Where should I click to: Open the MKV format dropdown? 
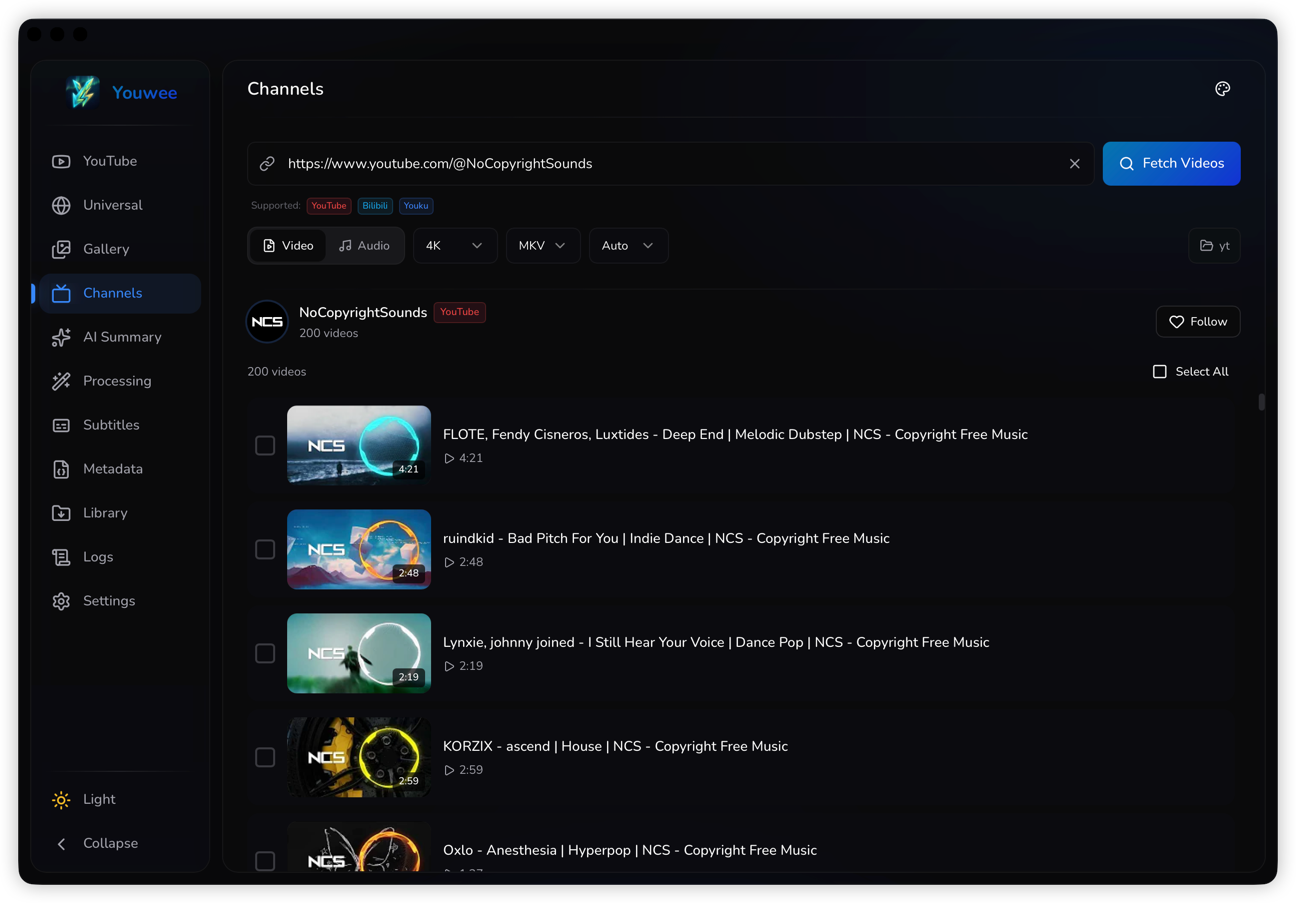pyautogui.click(x=543, y=246)
